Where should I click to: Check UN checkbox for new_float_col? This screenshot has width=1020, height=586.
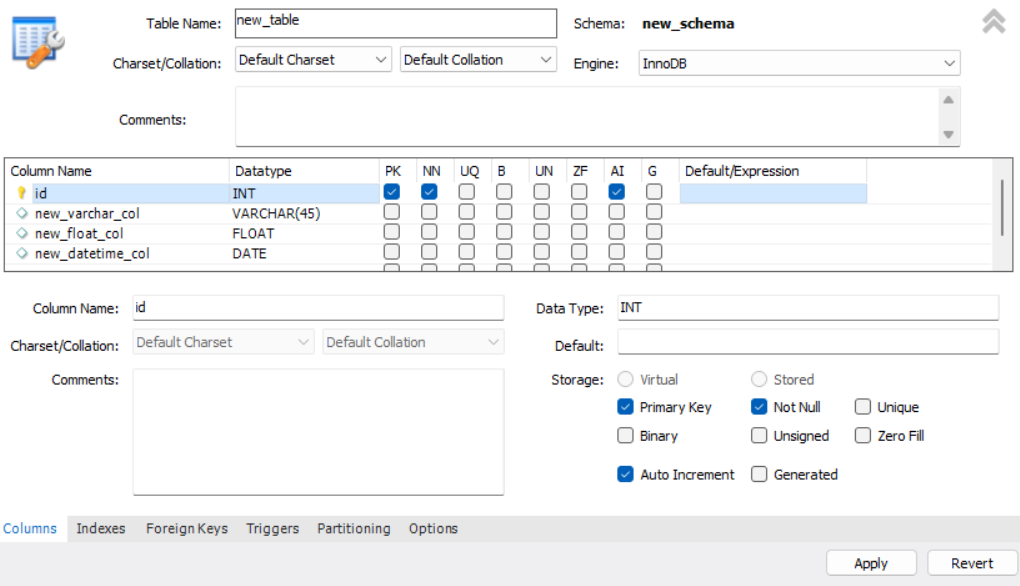point(542,232)
